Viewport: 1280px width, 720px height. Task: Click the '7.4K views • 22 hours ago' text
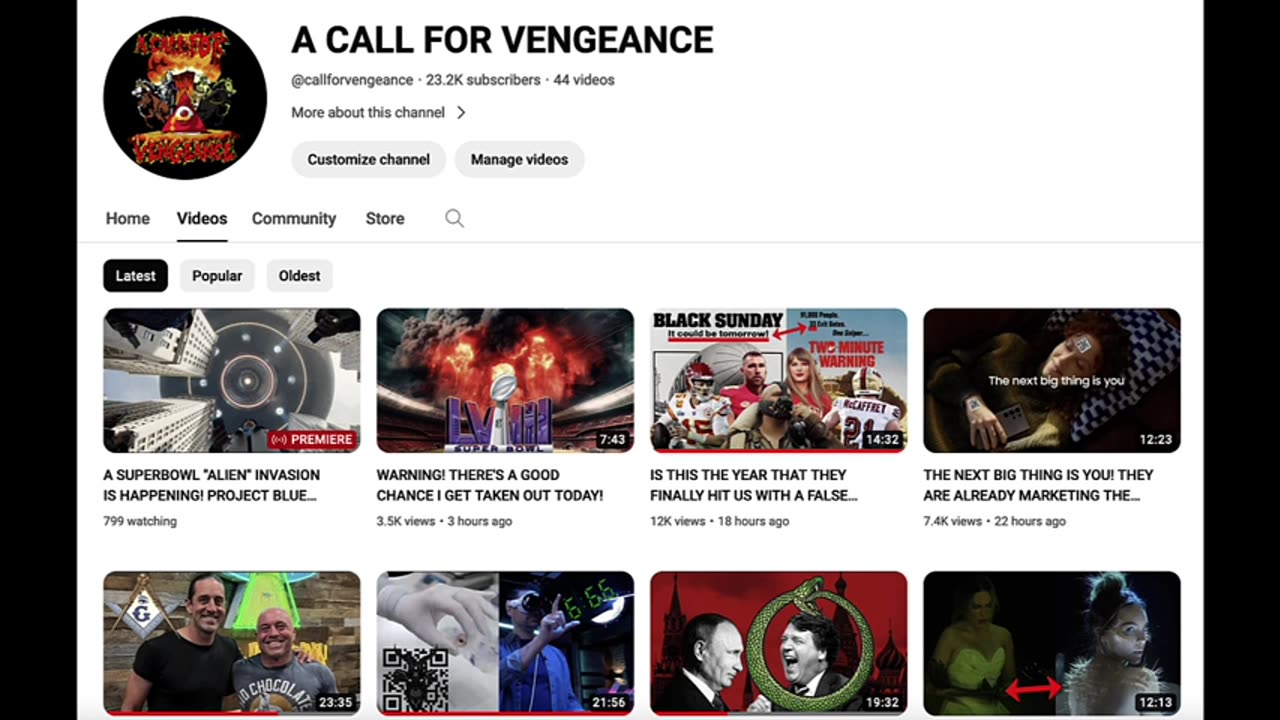click(x=994, y=521)
